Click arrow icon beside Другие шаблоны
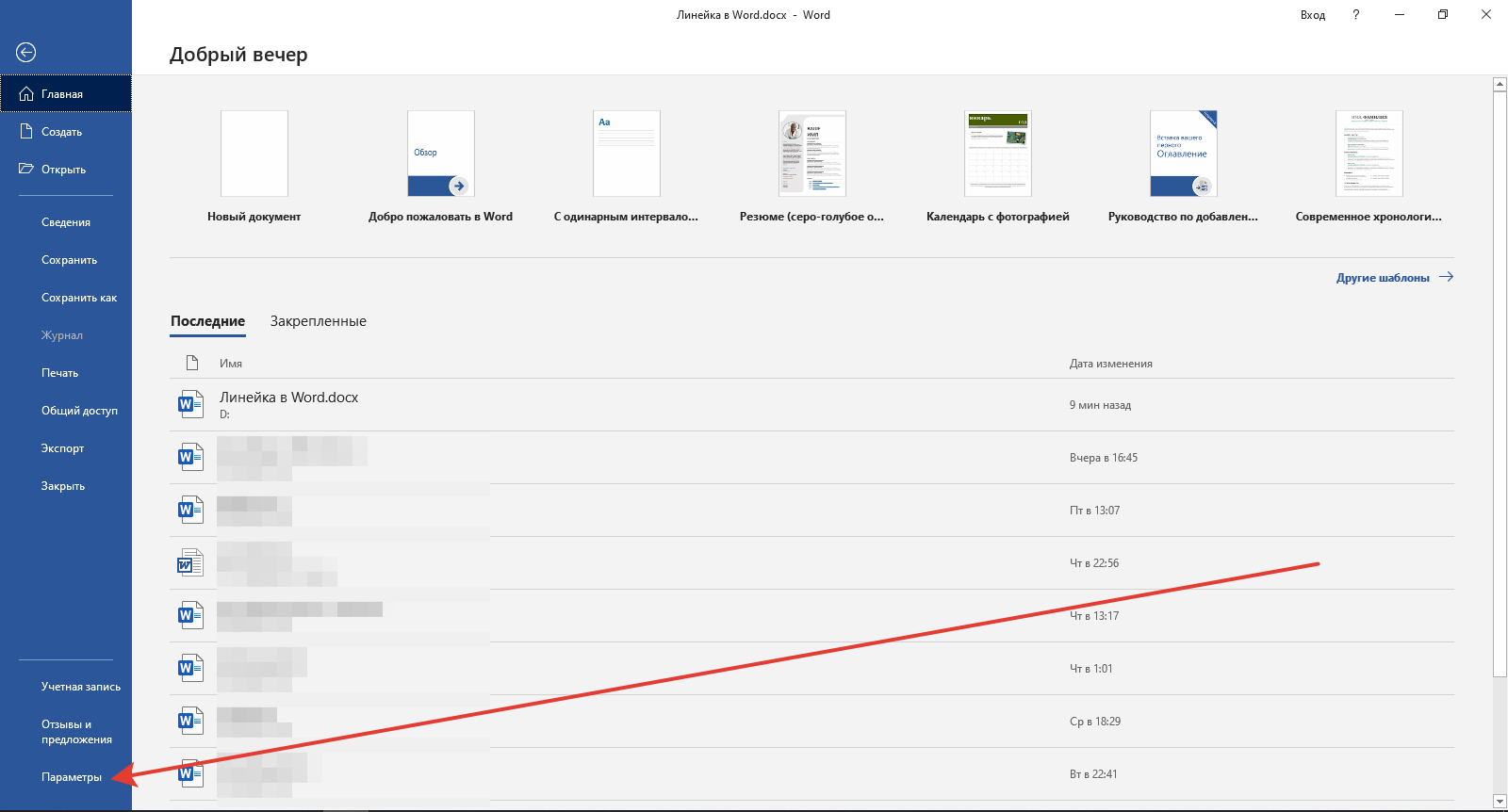Screen dimensions: 1508x812 (x=1446, y=277)
